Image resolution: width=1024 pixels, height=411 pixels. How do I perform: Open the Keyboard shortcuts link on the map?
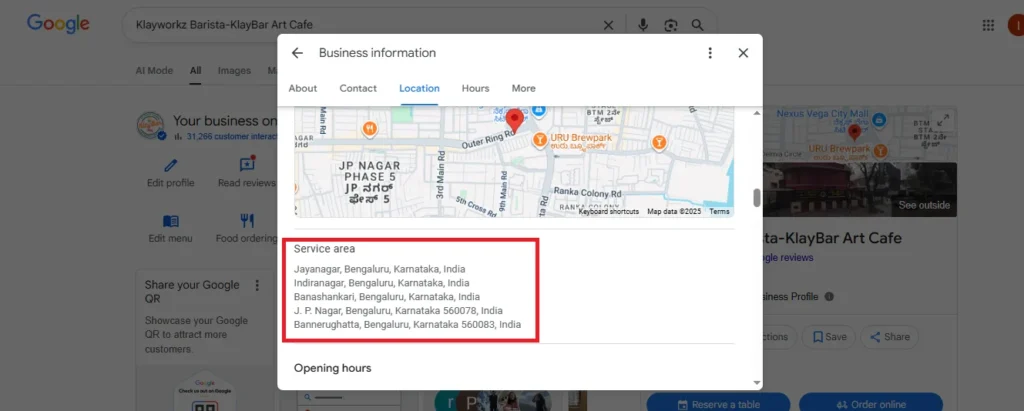coord(609,212)
